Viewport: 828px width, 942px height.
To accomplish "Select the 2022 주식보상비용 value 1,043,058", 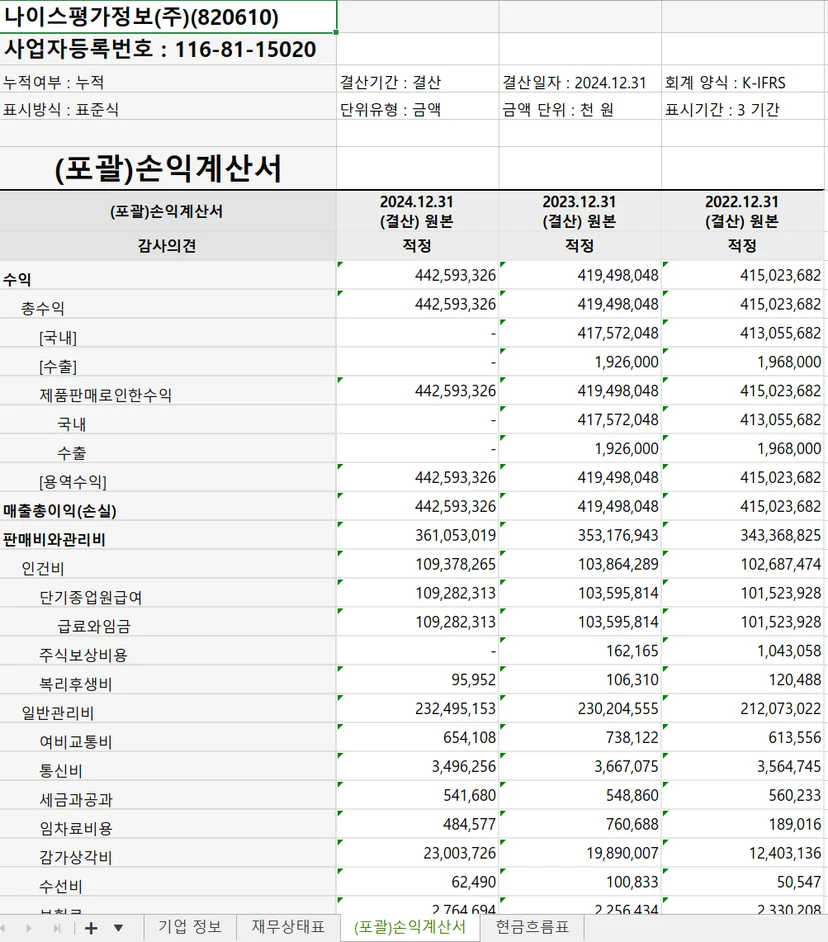I will click(x=743, y=651).
